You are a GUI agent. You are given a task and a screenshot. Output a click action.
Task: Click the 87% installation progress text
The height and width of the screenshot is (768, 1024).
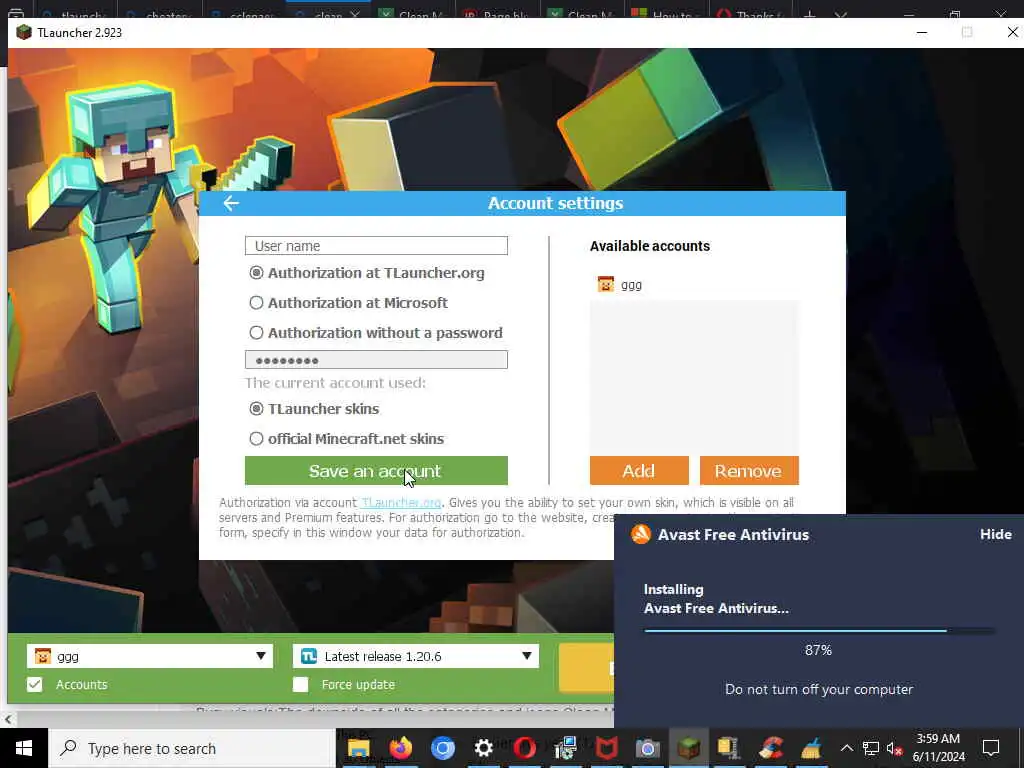pyautogui.click(x=818, y=650)
